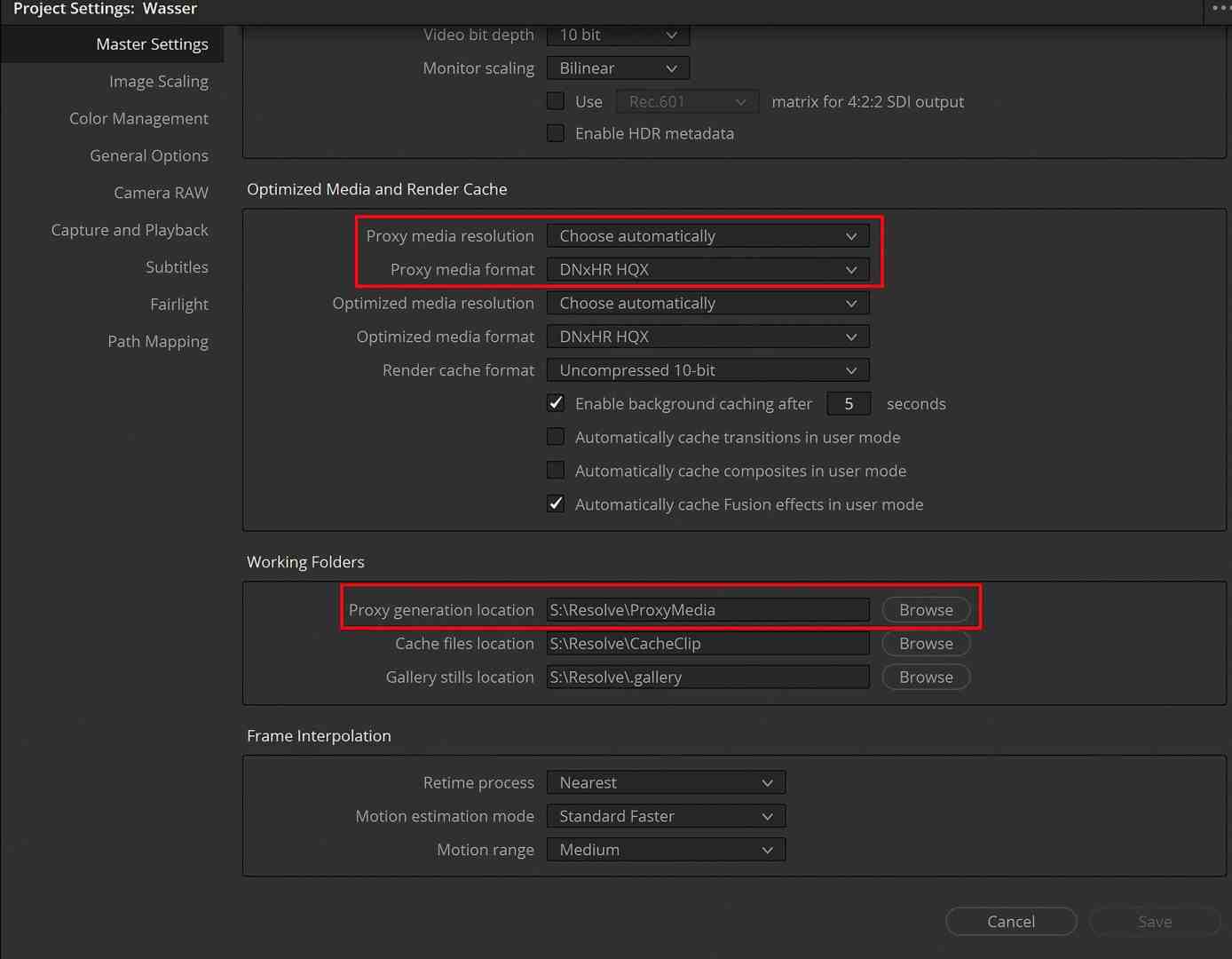Open the Render cache format dropdown

pos(707,369)
